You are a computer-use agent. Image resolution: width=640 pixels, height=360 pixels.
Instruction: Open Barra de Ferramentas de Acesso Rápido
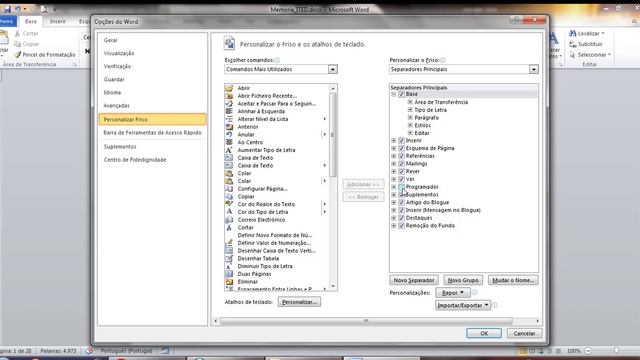coord(152,133)
